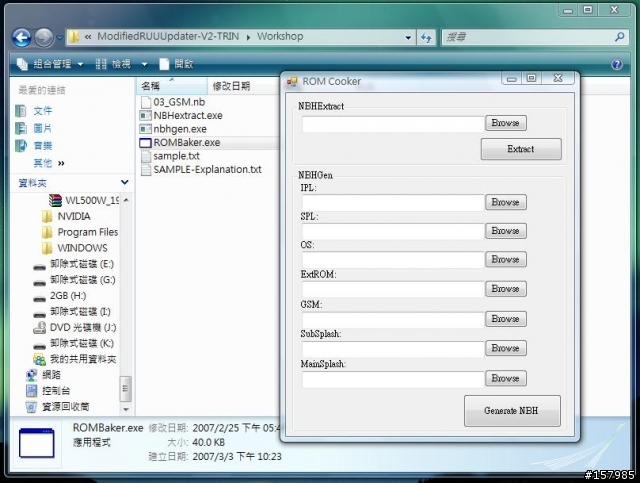640x483 pixels.
Task: Click Browse next to SPL field
Action: tap(506, 231)
